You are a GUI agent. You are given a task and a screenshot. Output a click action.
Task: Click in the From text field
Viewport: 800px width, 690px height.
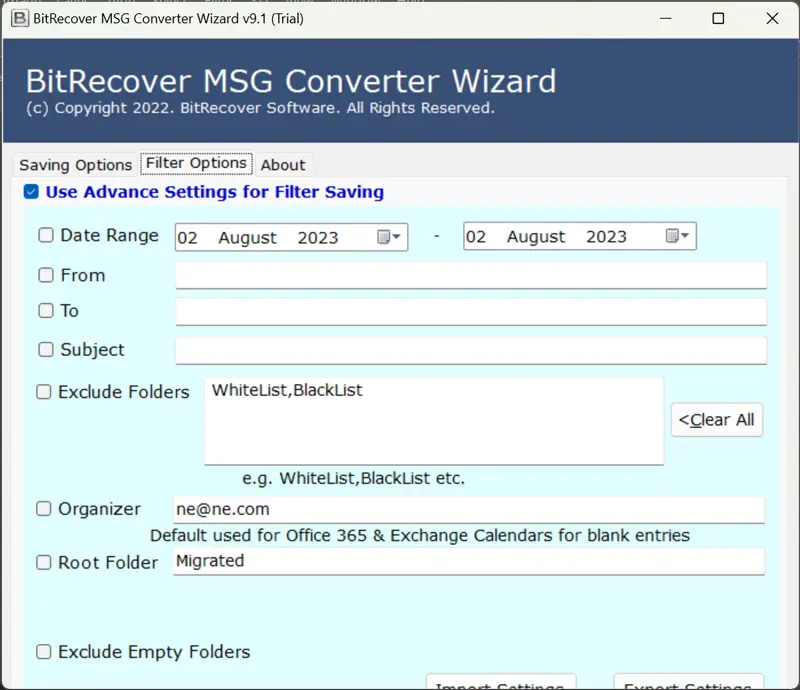[x=470, y=275]
